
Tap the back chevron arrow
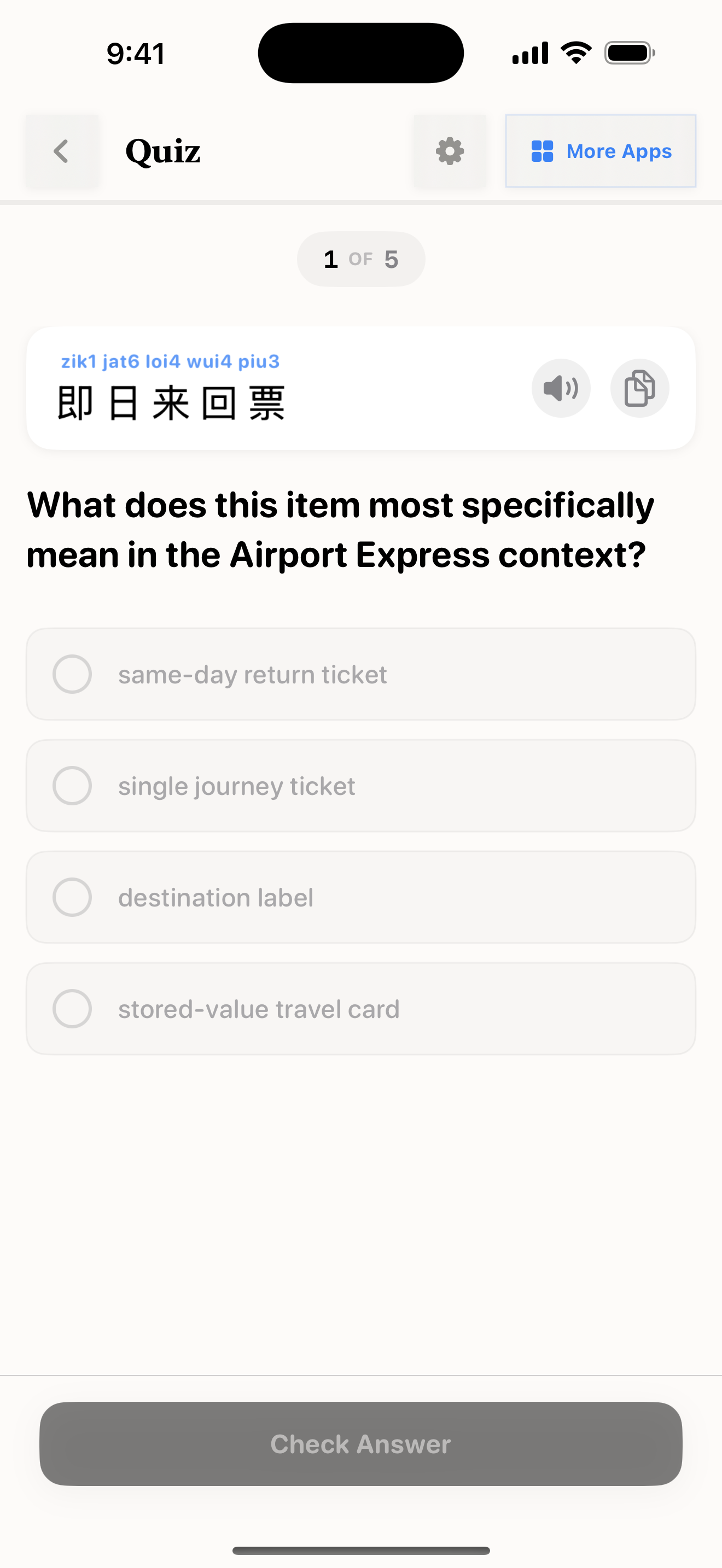point(61,151)
